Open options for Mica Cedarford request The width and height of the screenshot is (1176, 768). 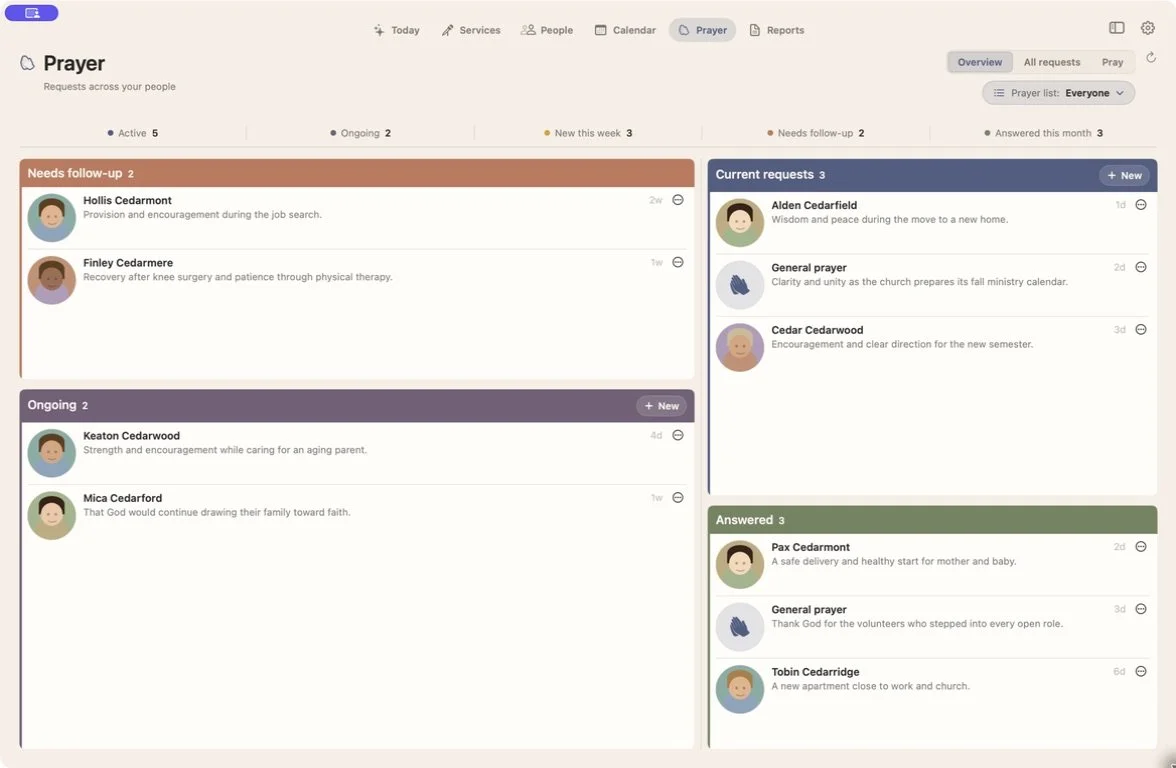(677, 497)
